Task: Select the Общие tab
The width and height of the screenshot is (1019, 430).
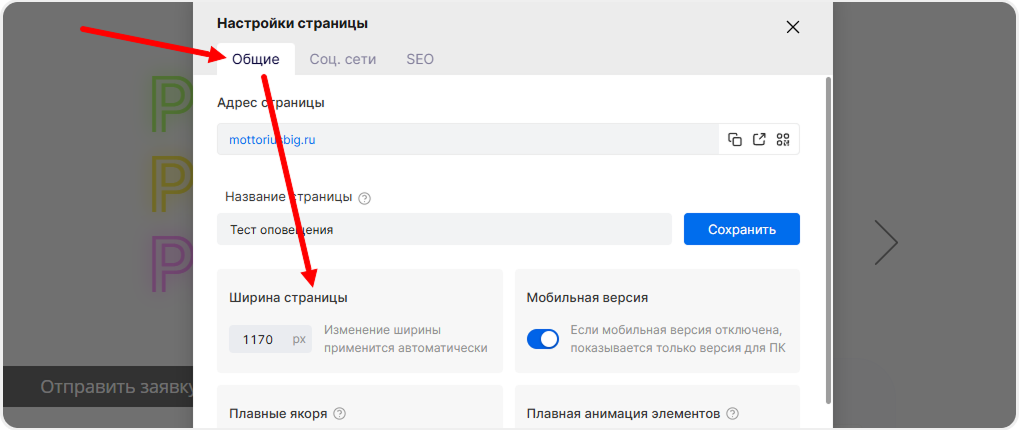Action: point(255,59)
